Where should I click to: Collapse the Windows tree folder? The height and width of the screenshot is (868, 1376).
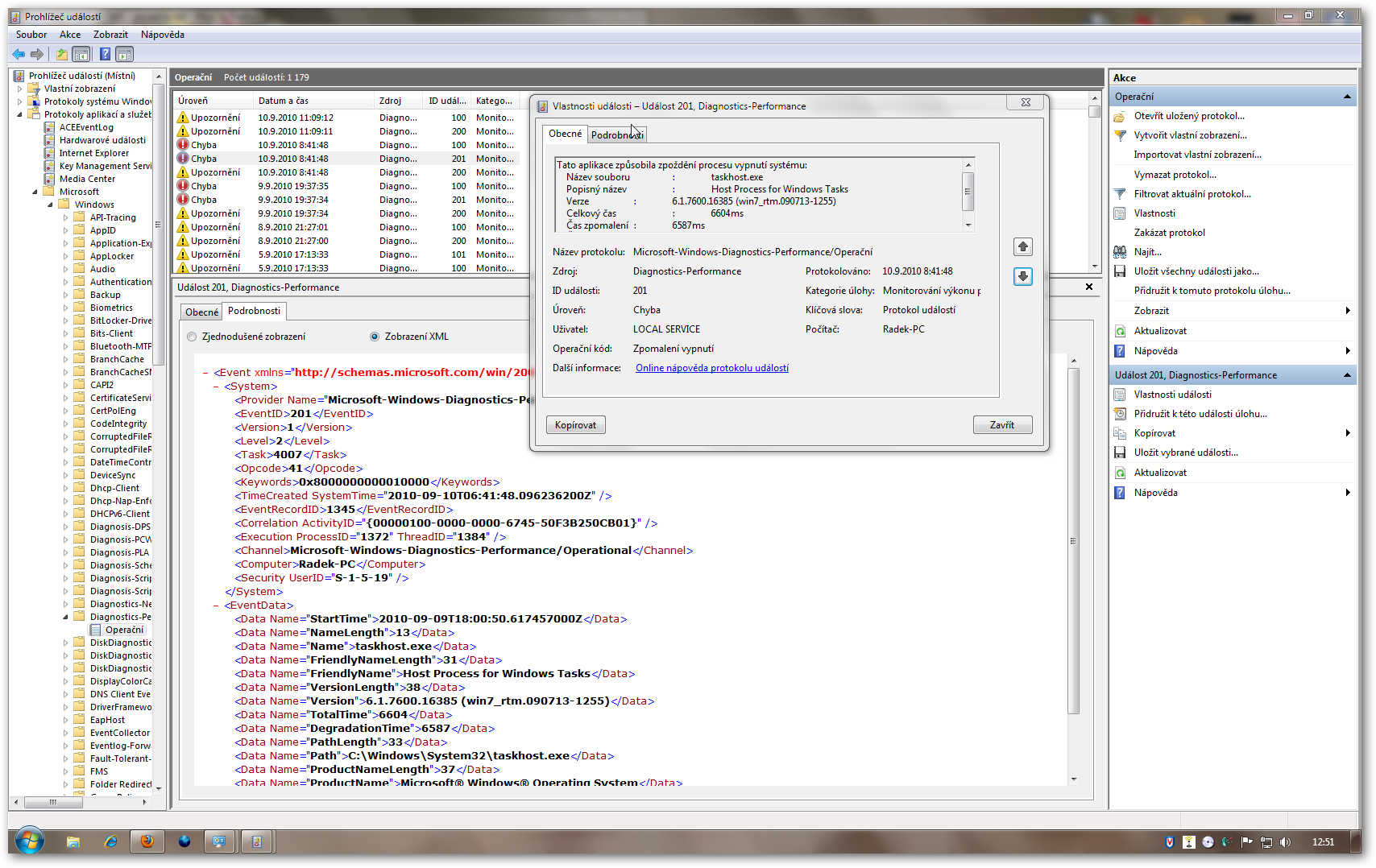point(50,205)
